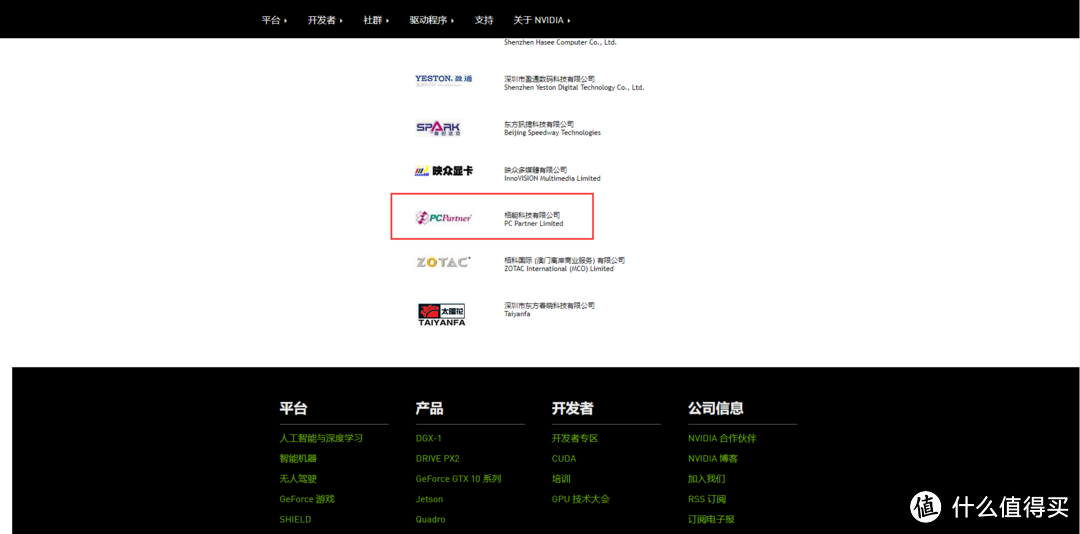Viewport: 1080px width, 534px height.
Task: Open the NVIDIA 合作伙伴 link
Action: point(722,438)
